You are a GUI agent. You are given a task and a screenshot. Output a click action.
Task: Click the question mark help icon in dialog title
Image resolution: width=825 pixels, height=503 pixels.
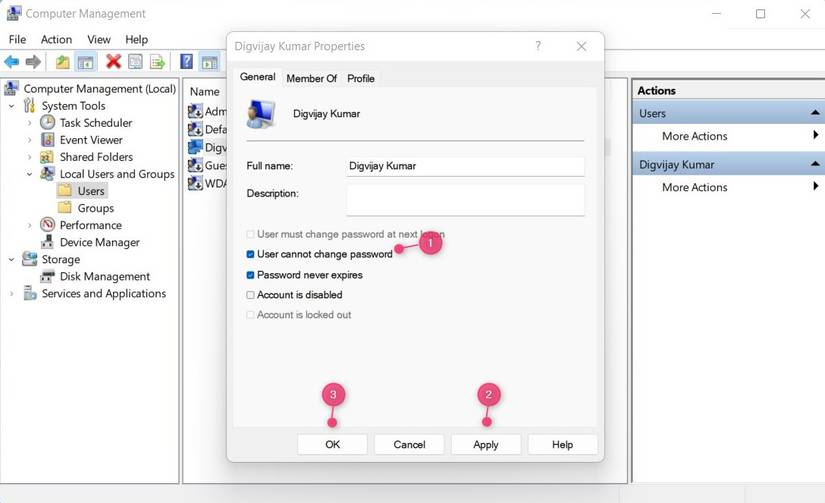[x=538, y=46]
